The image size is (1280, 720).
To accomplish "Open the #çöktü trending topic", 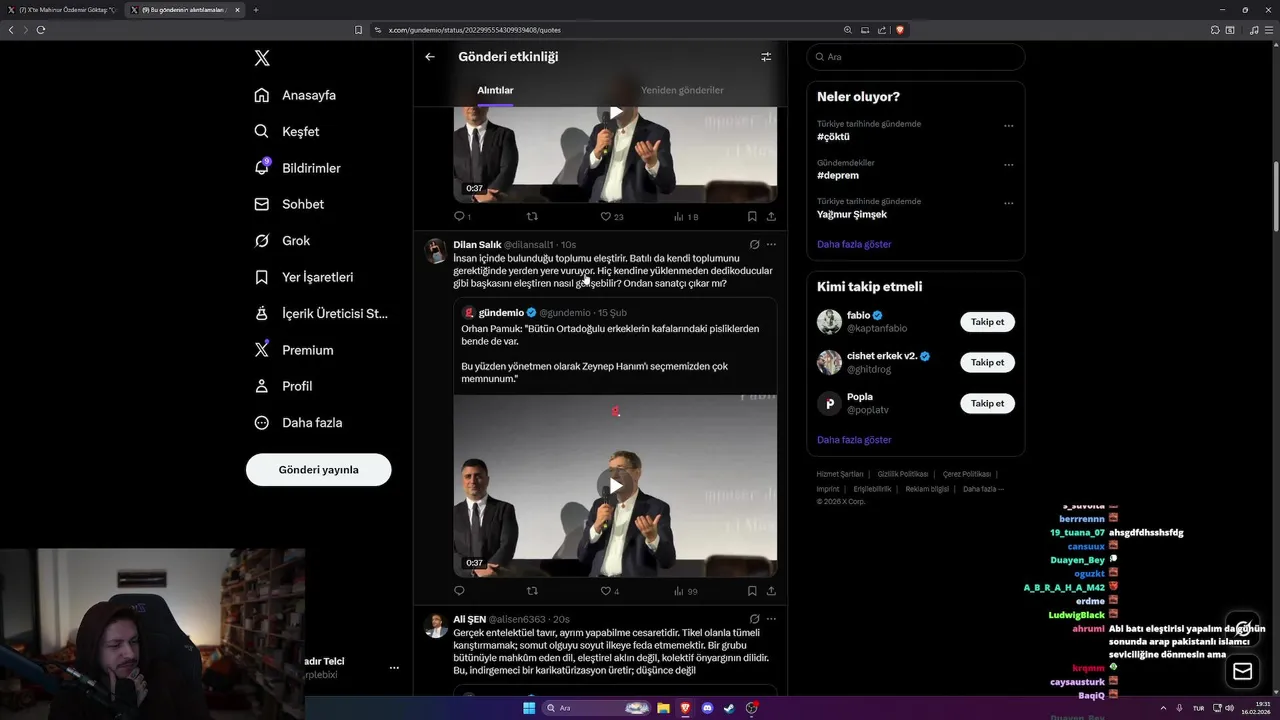I will tap(833, 137).
